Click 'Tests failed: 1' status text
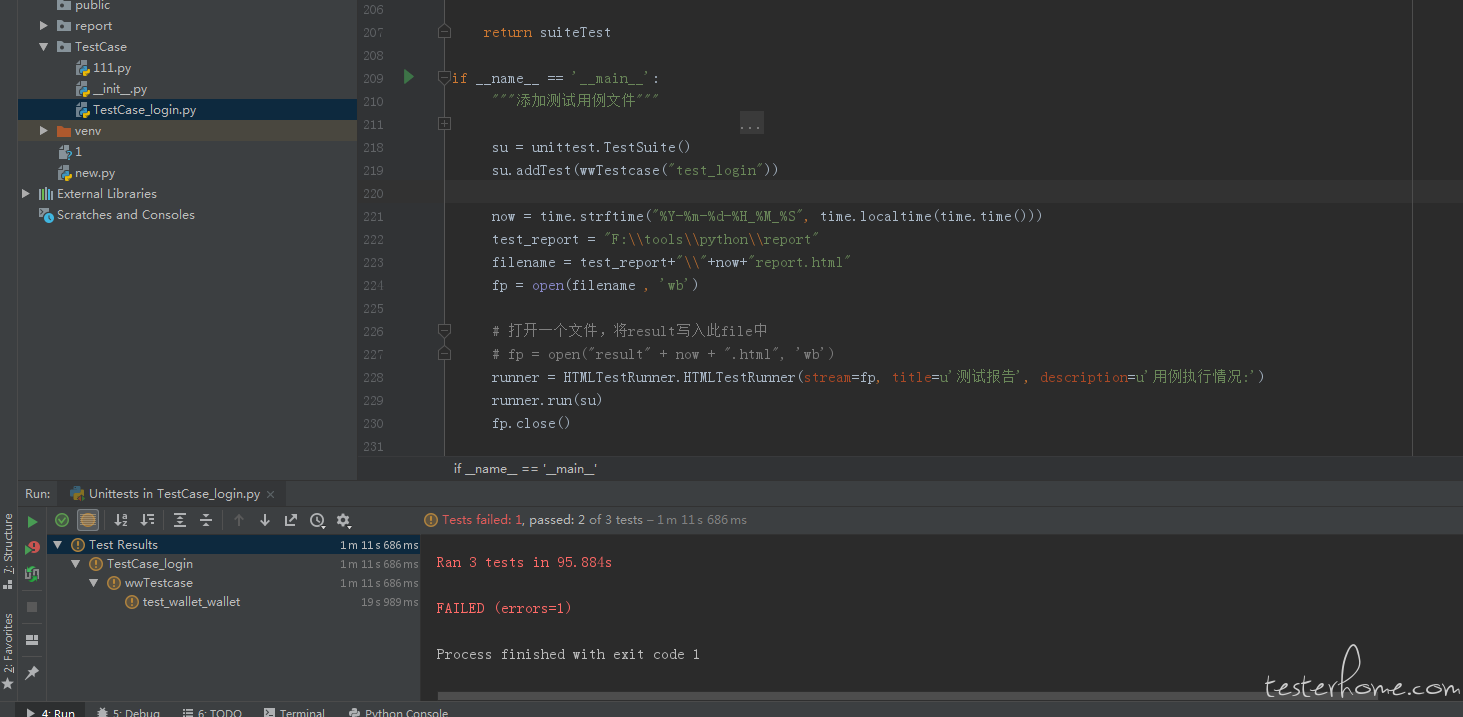The image size is (1463, 717). 483,520
